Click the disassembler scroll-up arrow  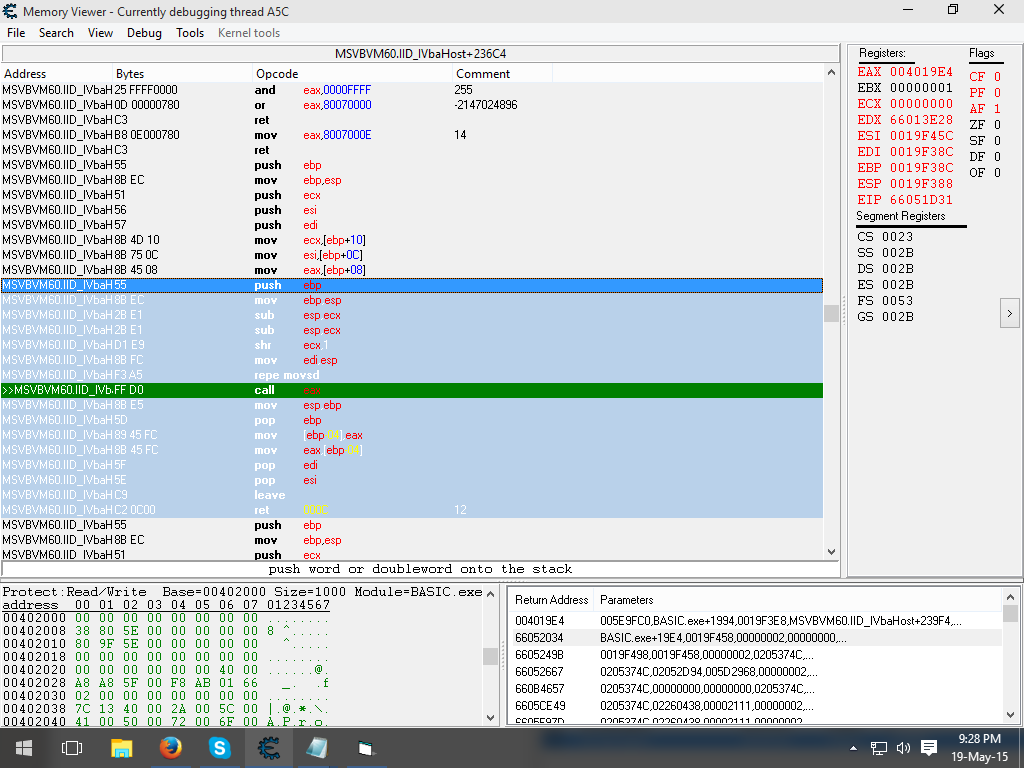click(x=830, y=73)
